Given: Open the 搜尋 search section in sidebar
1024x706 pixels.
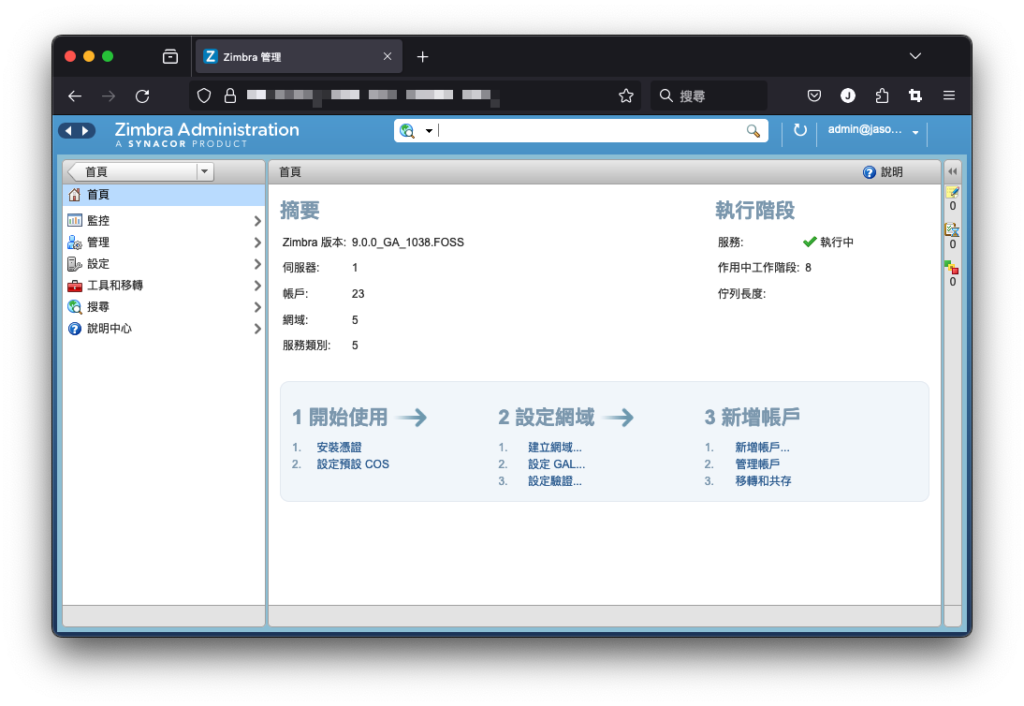Looking at the screenshot, I should pyautogui.click(x=98, y=307).
